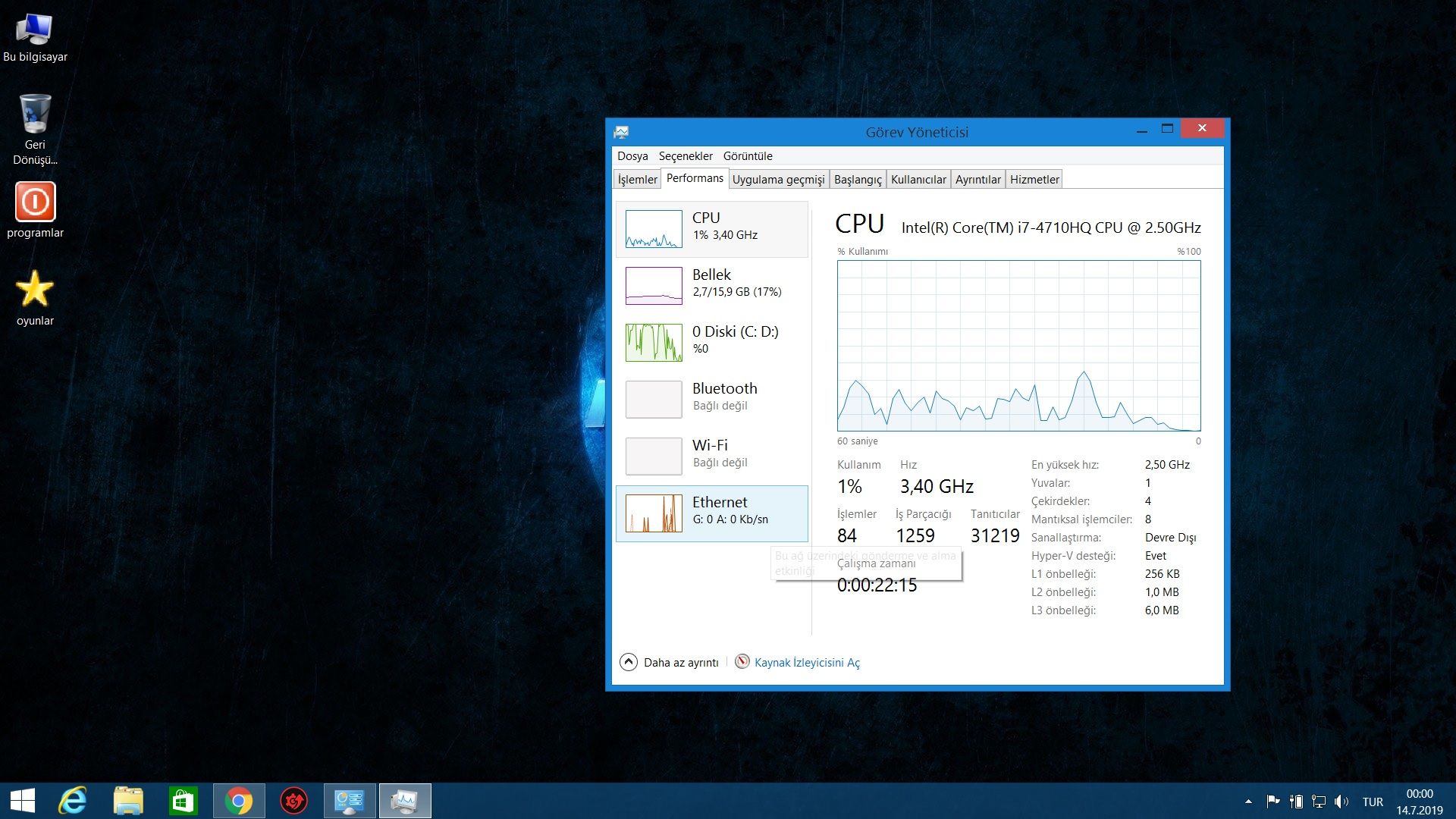Collapse view with Daha az ayrıntı arrow
The image size is (1456, 819).
coord(629,662)
